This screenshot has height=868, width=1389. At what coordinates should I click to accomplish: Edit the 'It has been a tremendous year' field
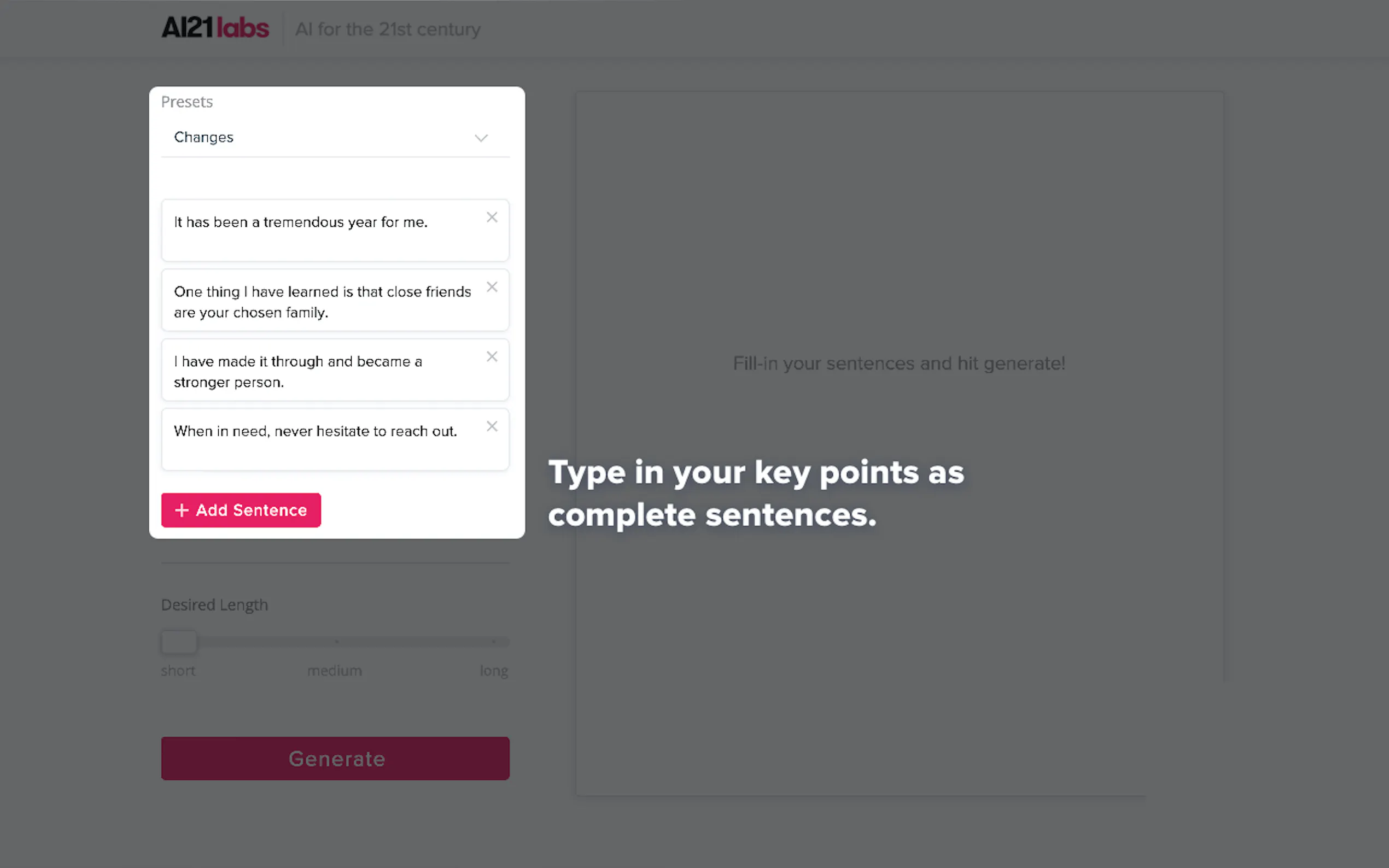click(x=300, y=223)
